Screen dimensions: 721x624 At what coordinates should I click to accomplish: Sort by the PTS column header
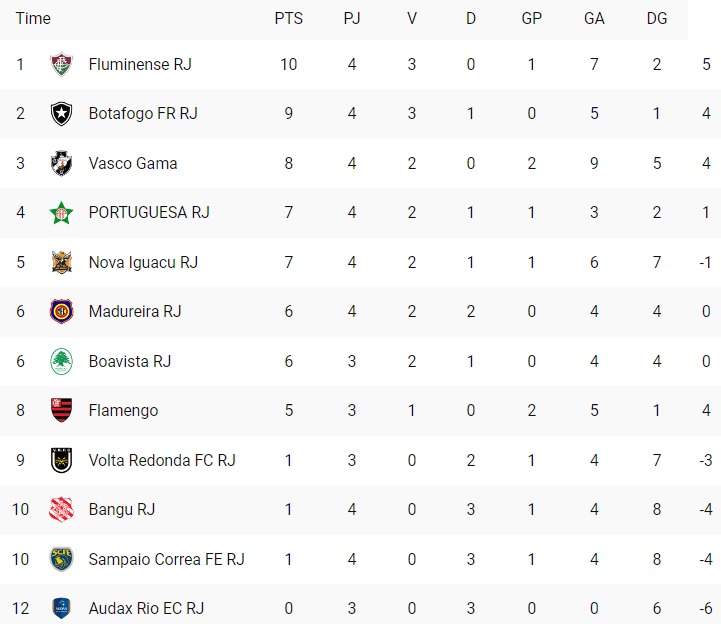coord(289,18)
